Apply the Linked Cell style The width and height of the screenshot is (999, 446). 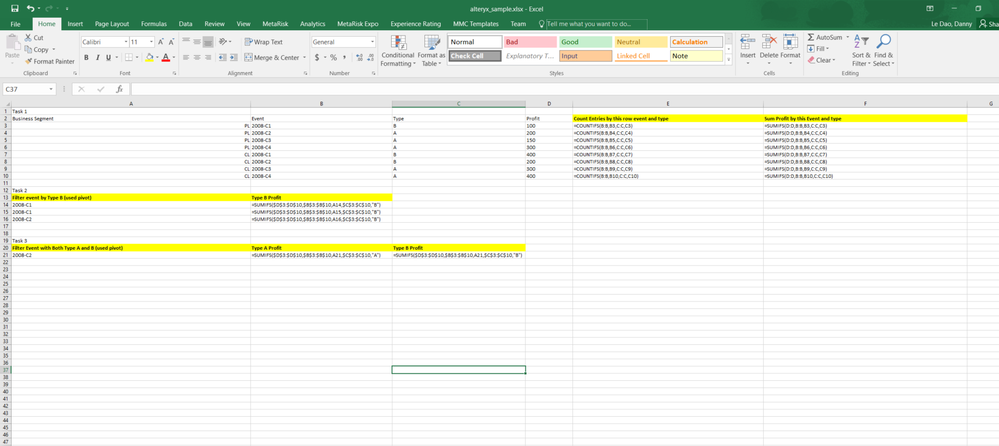[x=640, y=56]
